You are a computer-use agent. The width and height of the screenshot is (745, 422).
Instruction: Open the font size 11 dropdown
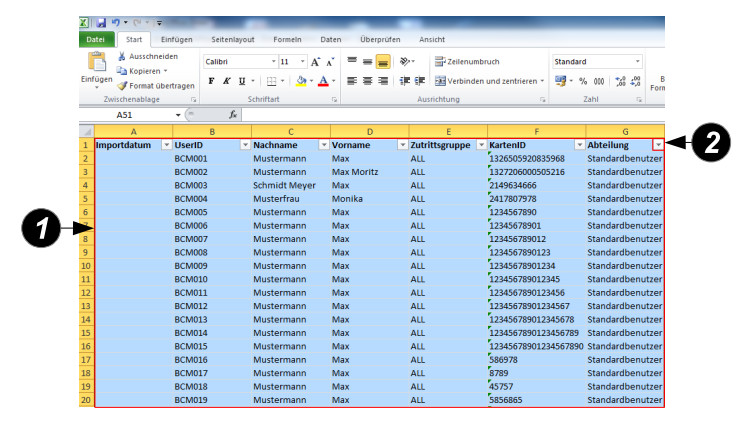tap(303, 62)
